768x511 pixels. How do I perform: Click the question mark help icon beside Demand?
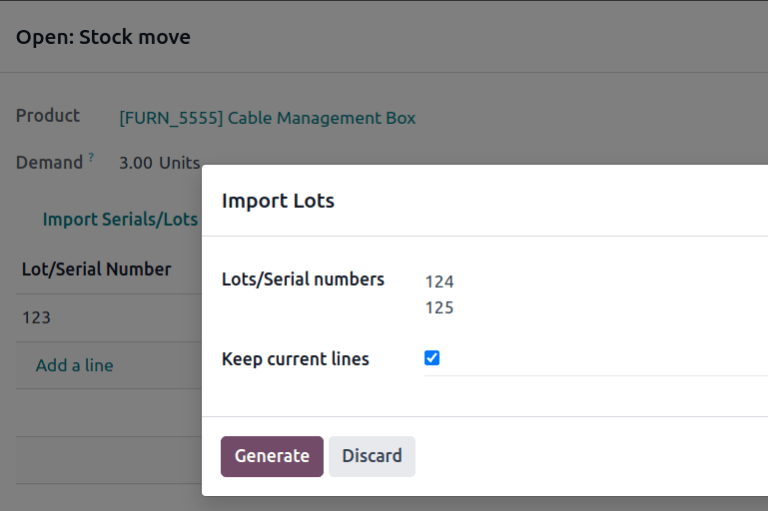[91, 157]
